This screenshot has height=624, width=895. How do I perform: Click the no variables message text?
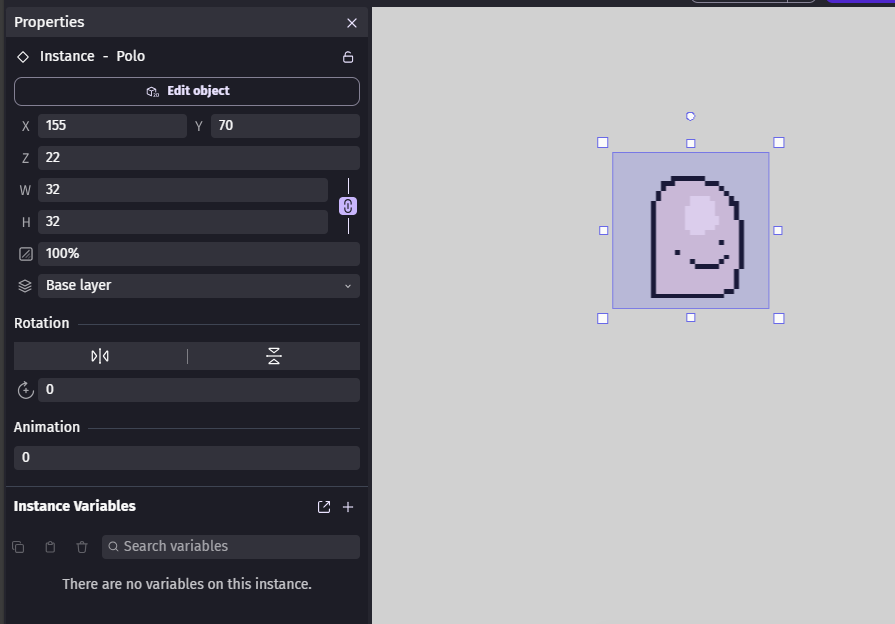pos(187,584)
